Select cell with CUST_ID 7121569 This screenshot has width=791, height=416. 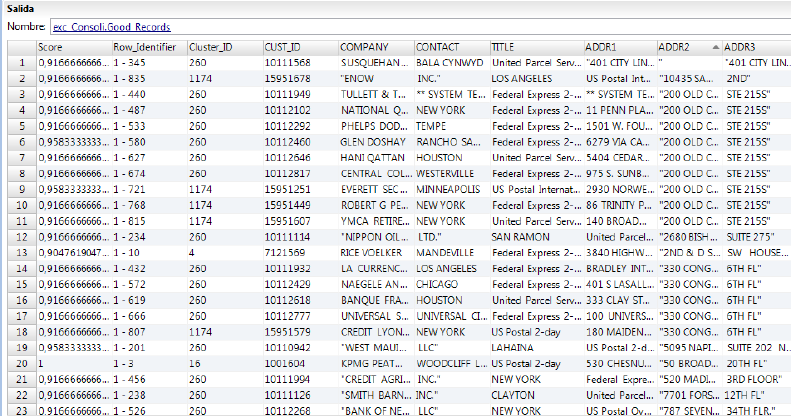301,253
